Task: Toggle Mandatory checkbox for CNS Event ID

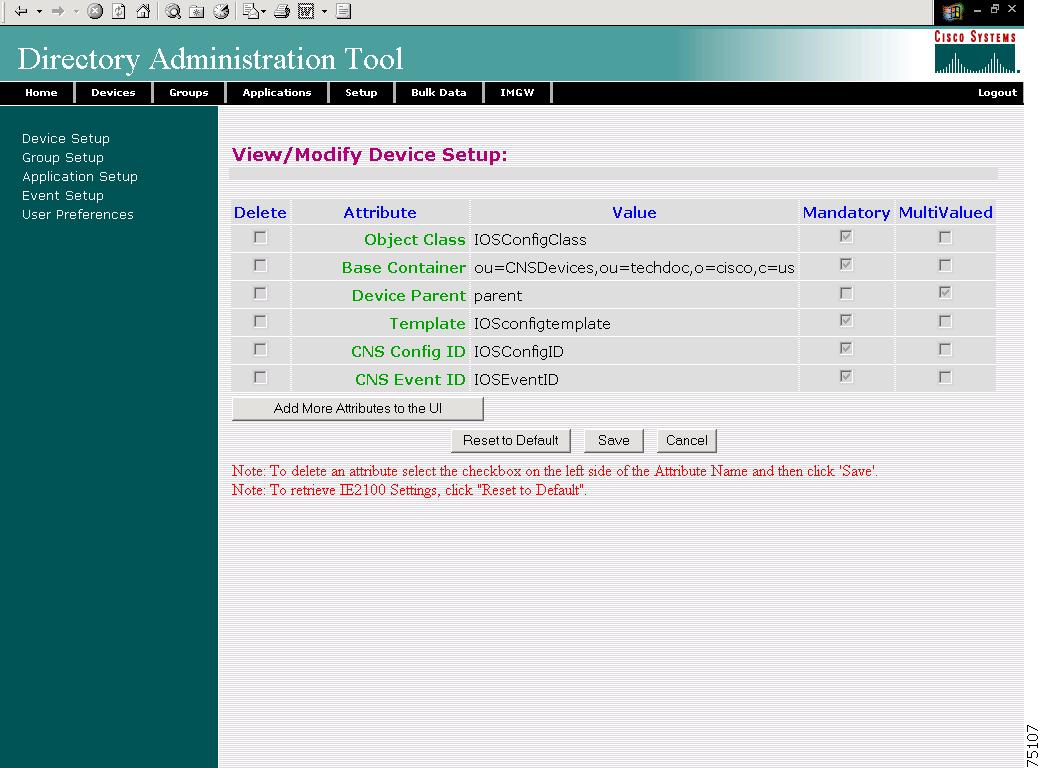Action: point(846,376)
